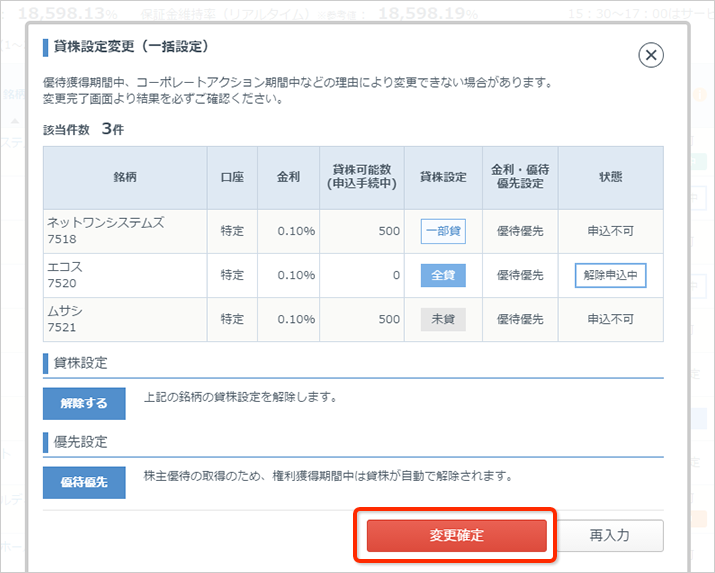
Task: Select the ネットワンシステムズ 7518 stock name
Action: pyautogui.click(x=105, y=231)
